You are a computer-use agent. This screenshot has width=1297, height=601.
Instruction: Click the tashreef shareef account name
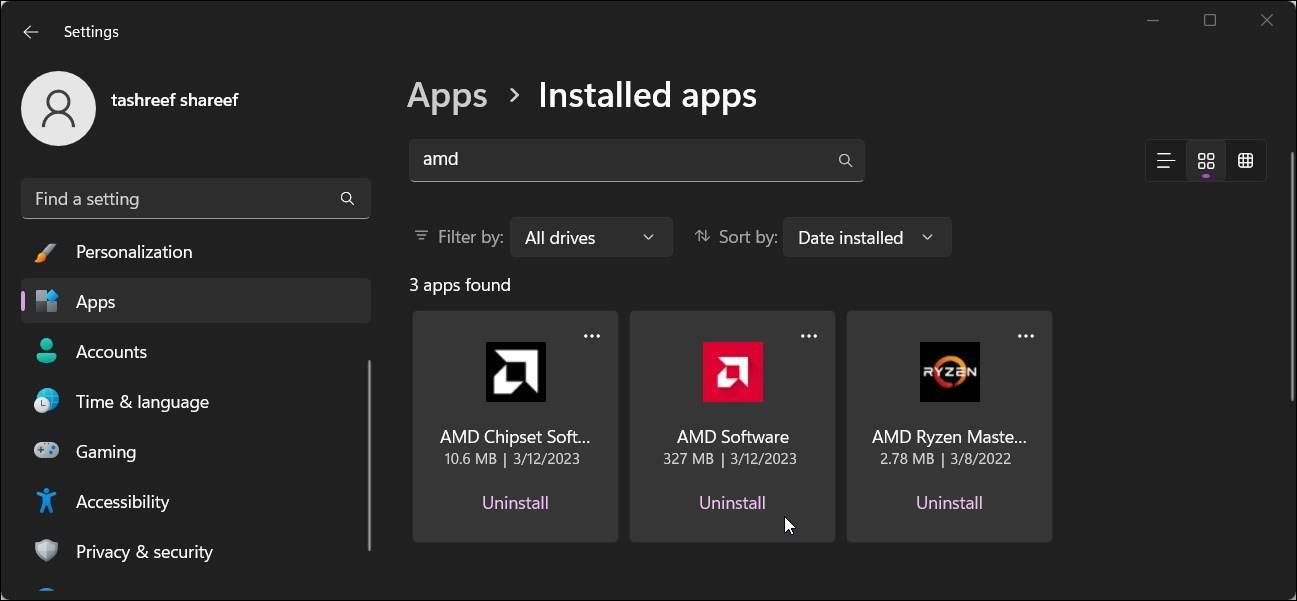pyautogui.click(x=175, y=100)
